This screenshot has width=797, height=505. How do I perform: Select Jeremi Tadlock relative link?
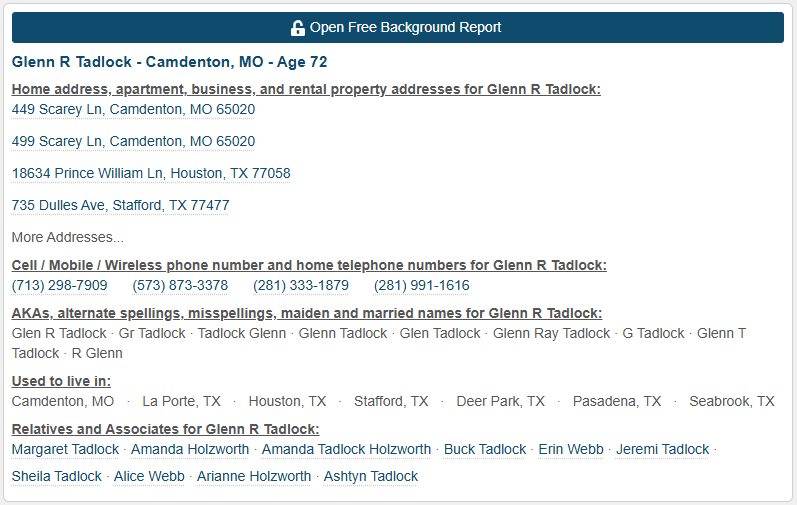click(x=662, y=450)
